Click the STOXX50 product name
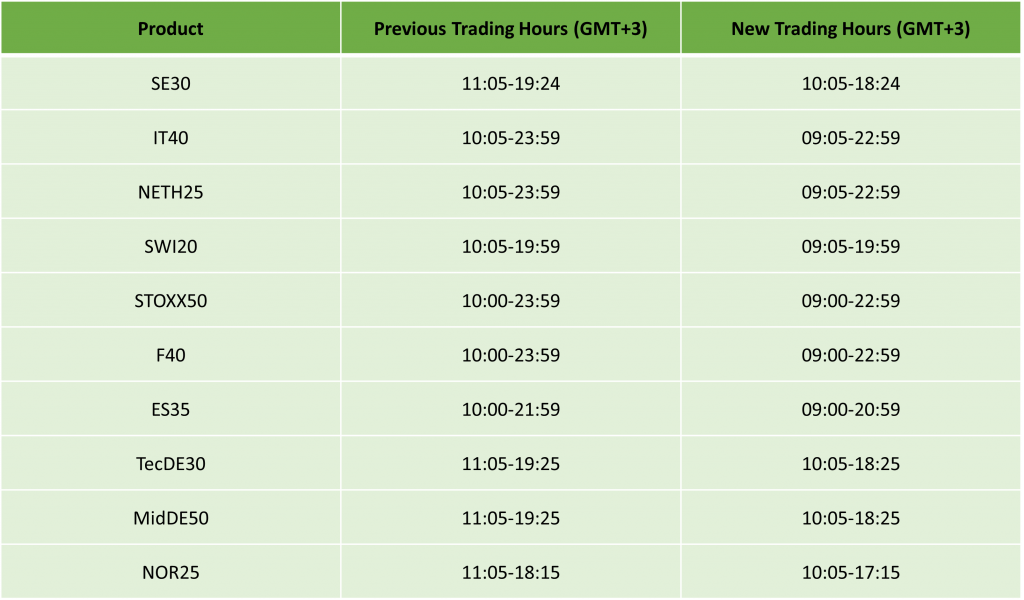This screenshot has width=1024, height=600. click(170, 301)
